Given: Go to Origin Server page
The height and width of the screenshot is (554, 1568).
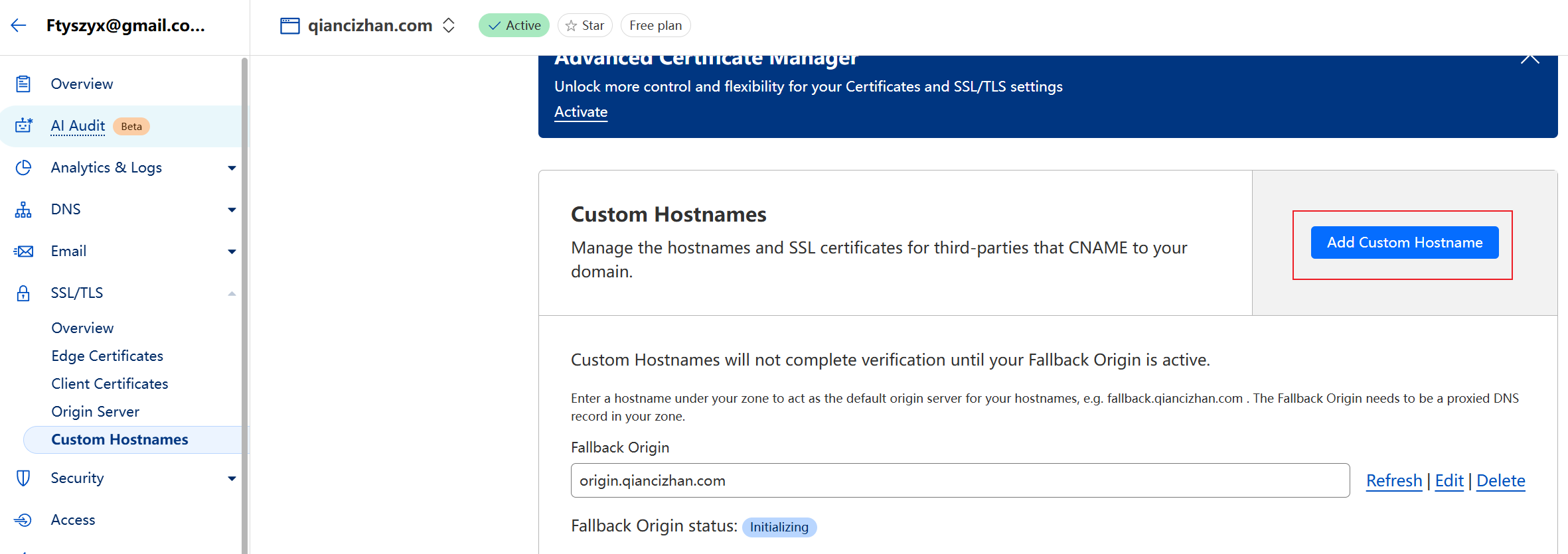Looking at the screenshot, I should click(x=95, y=411).
